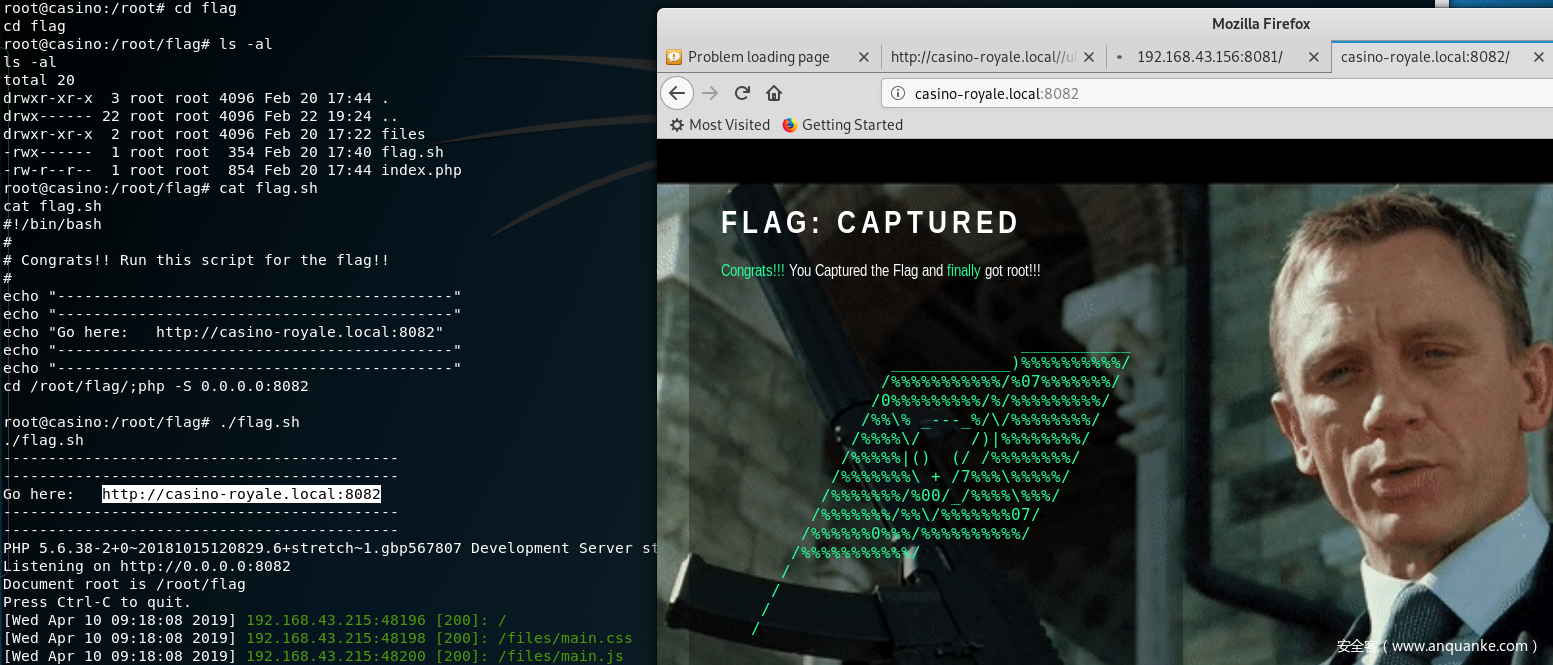Click the Firefox forward arrow button
The width and height of the screenshot is (1553, 665).
pos(710,93)
